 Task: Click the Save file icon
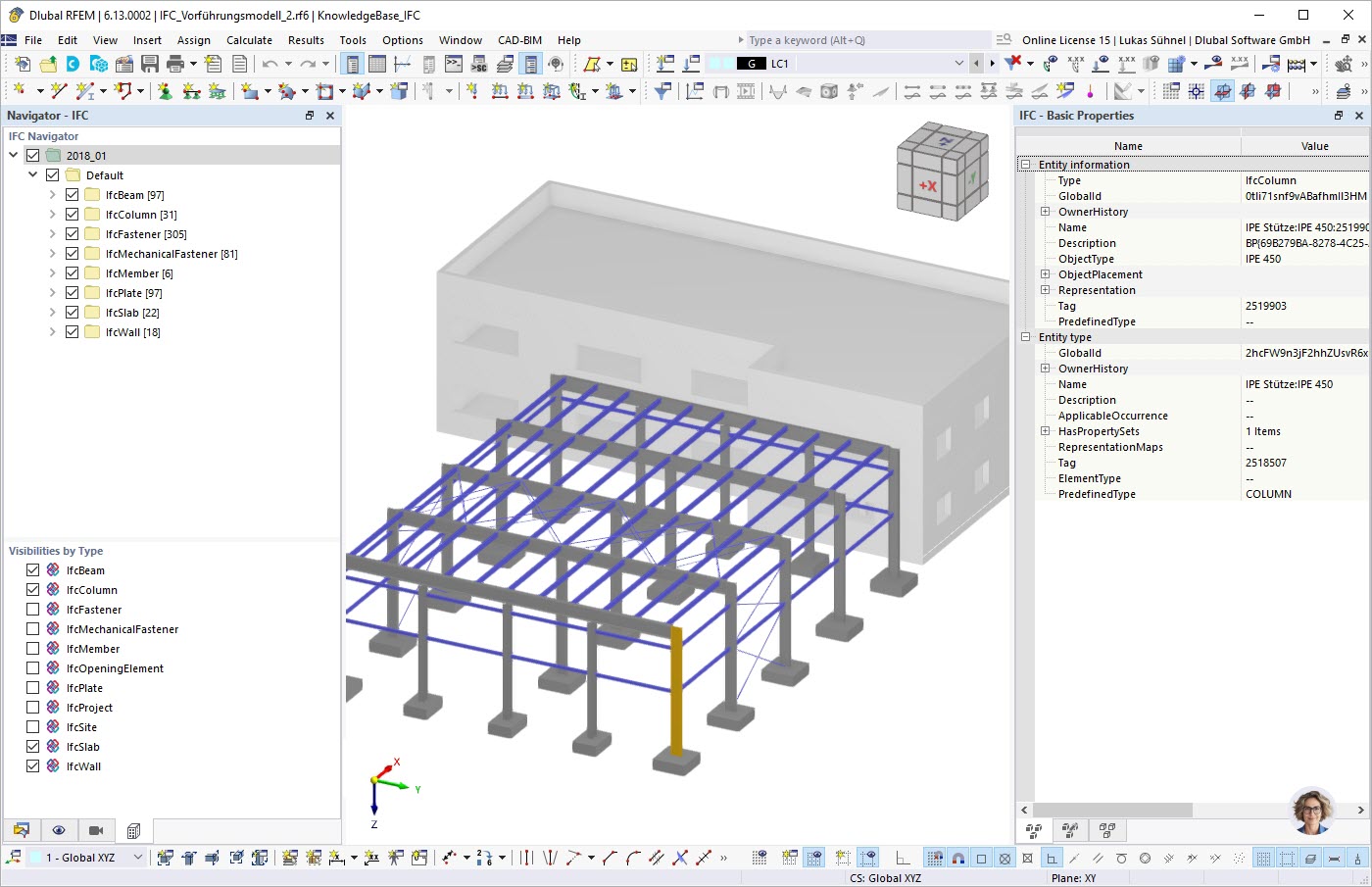coord(150,64)
